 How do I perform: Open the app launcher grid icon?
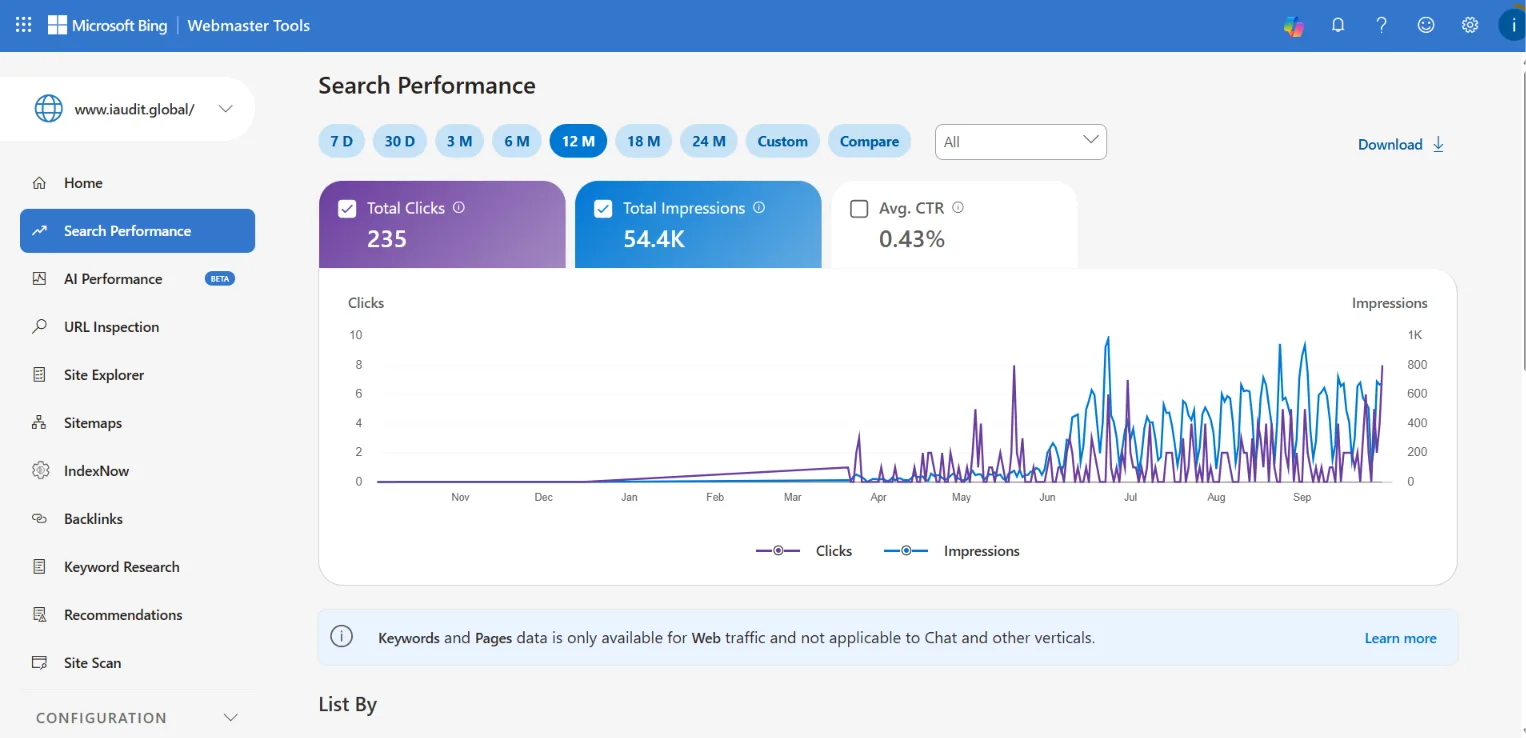pyautogui.click(x=24, y=25)
